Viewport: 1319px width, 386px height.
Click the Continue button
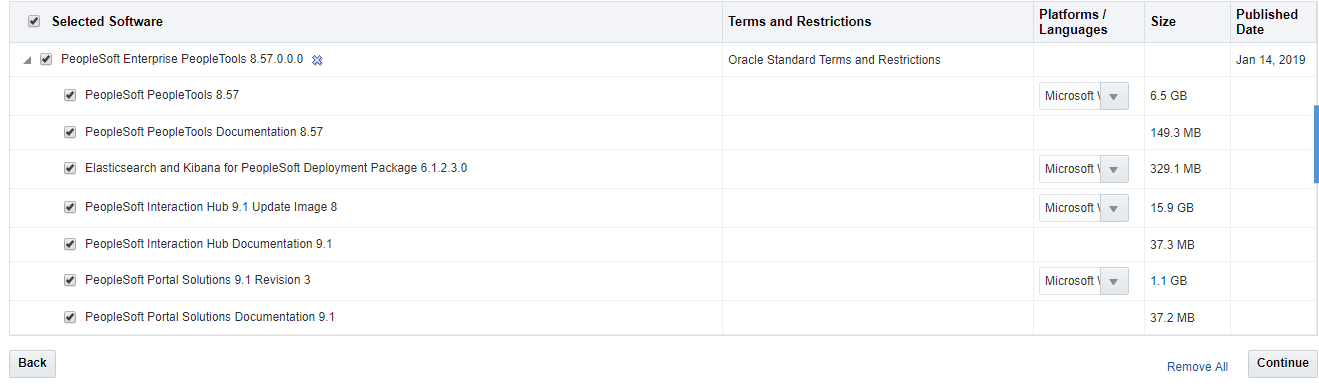click(x=1283, y=364)
